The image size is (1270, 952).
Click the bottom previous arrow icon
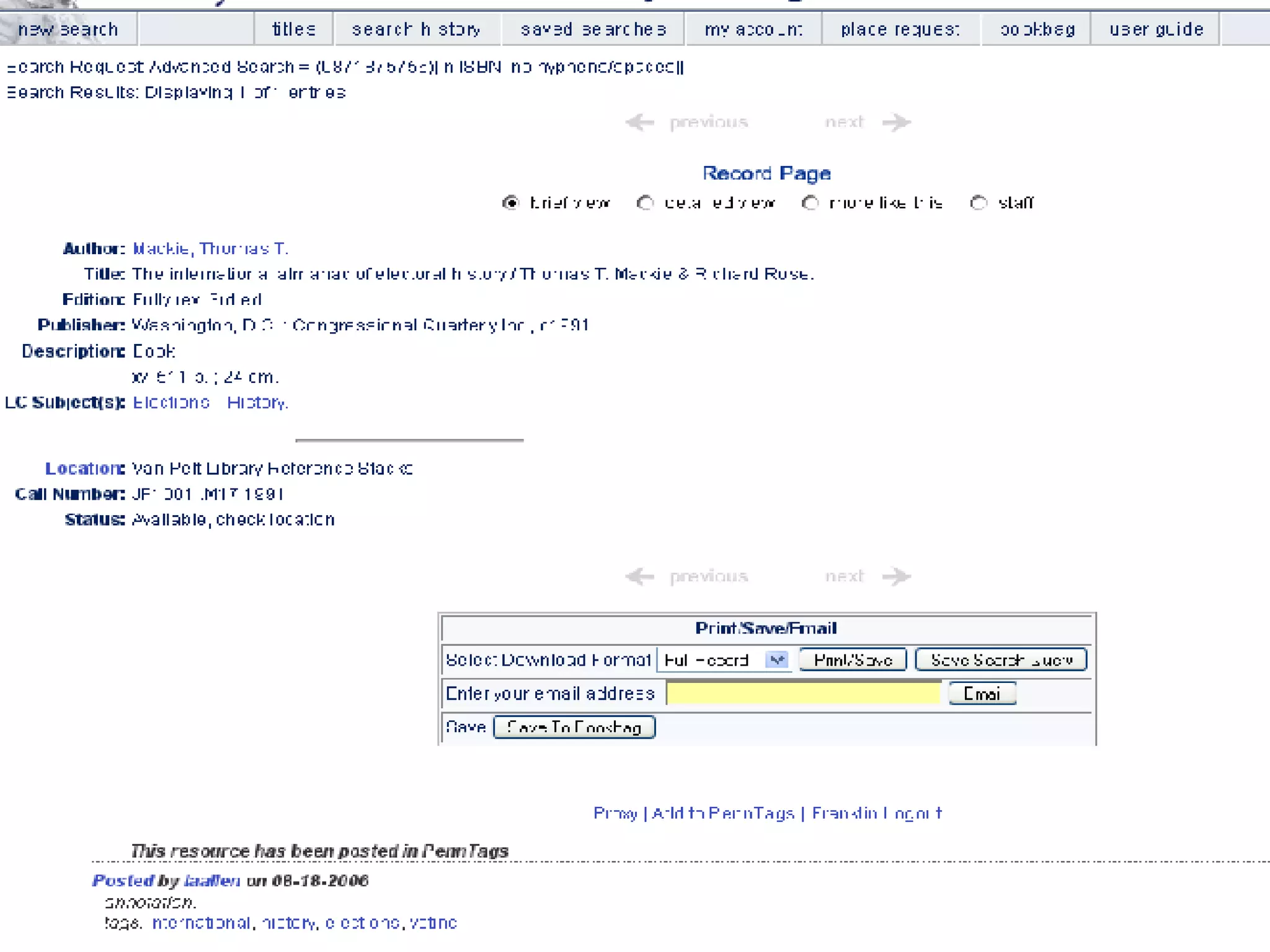(640, 576)
